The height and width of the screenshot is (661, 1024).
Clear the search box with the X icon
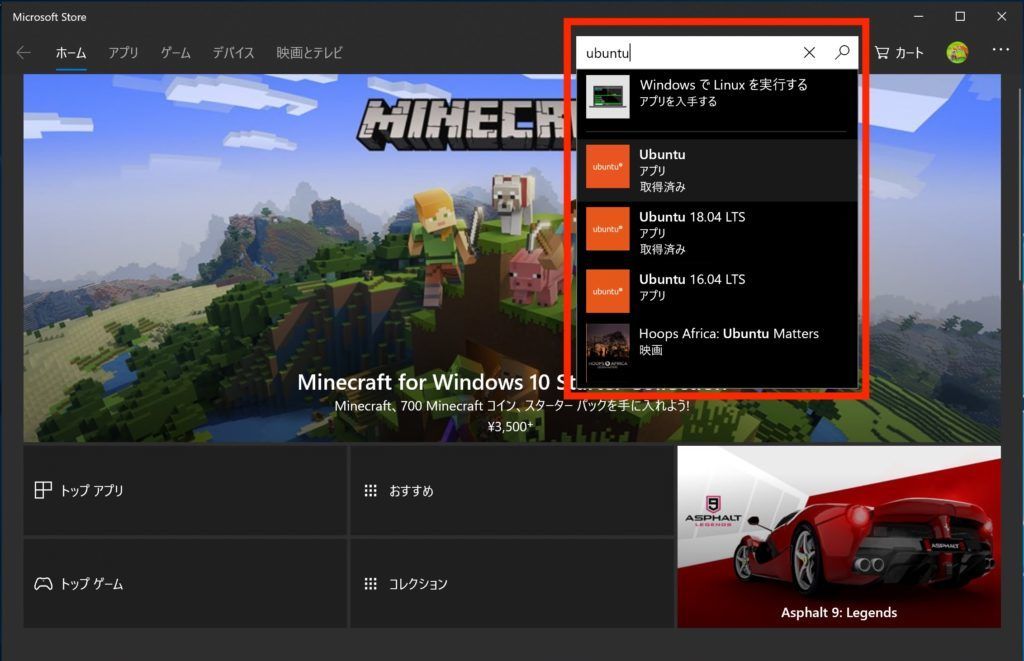pos(809,53)
